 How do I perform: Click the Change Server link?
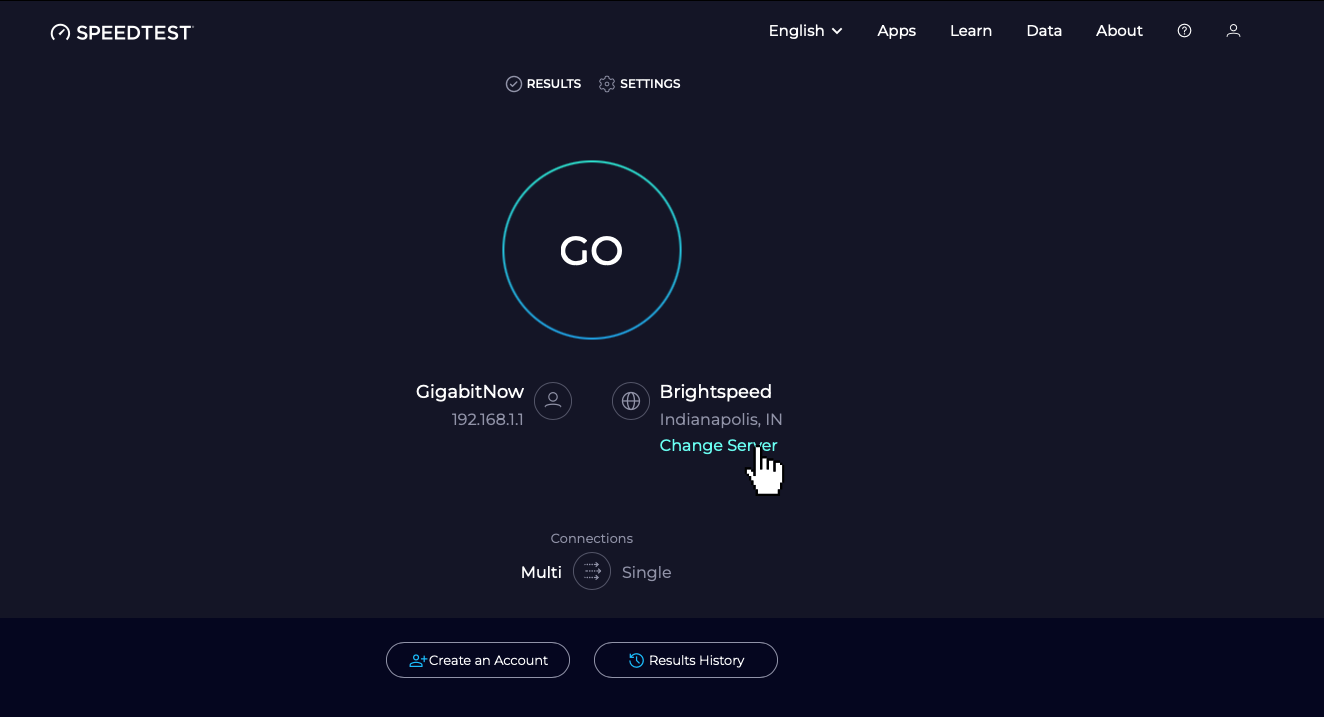(x=718, y=445)
